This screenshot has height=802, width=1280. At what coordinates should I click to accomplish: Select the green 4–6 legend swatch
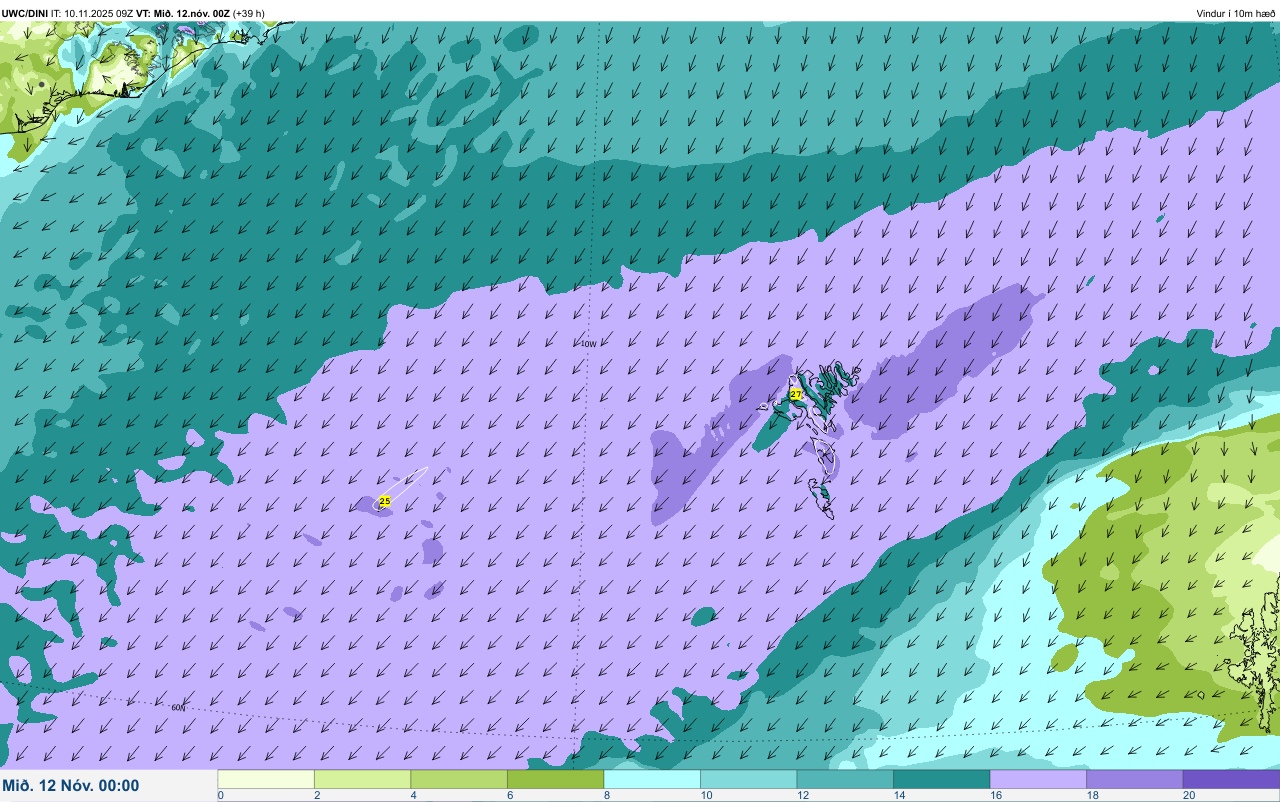[x=459, y=779]
